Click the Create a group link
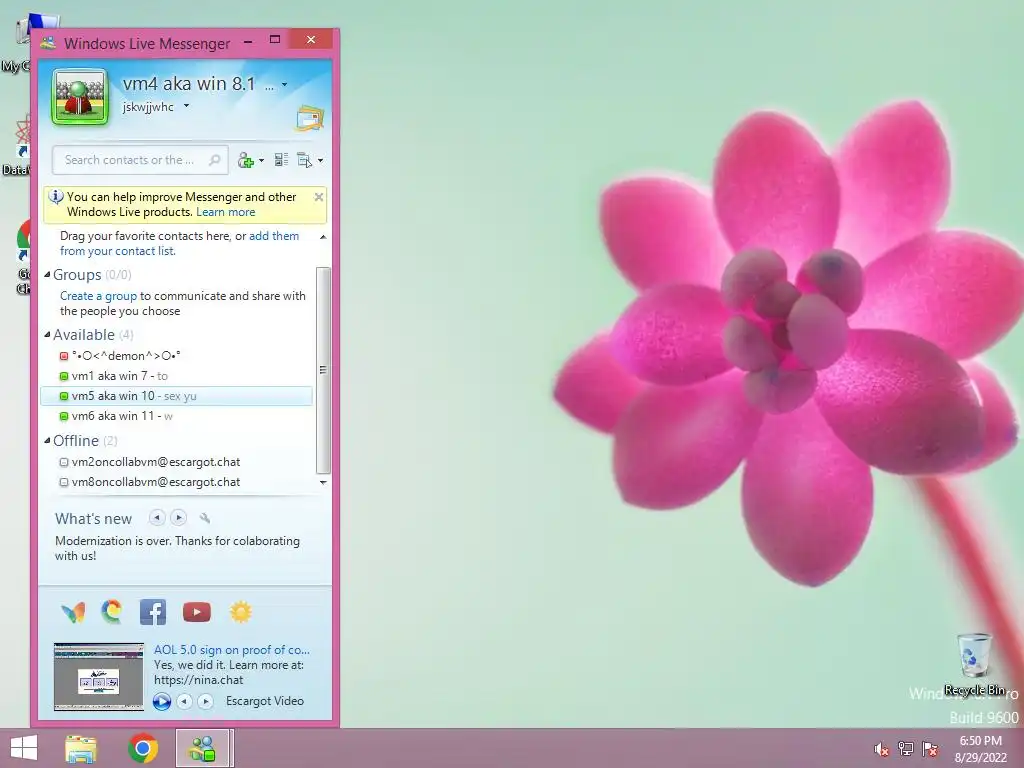Image resolution: width=1024 pixels, height=768 pixels. point(99,296)
